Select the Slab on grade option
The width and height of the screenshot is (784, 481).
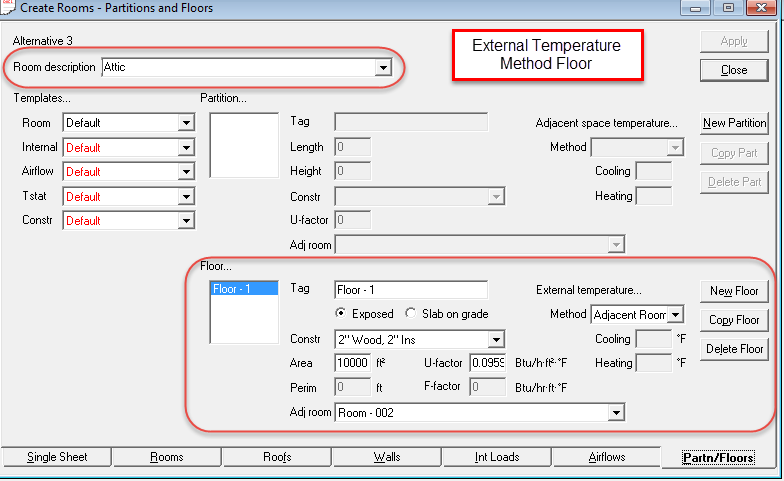411,314
